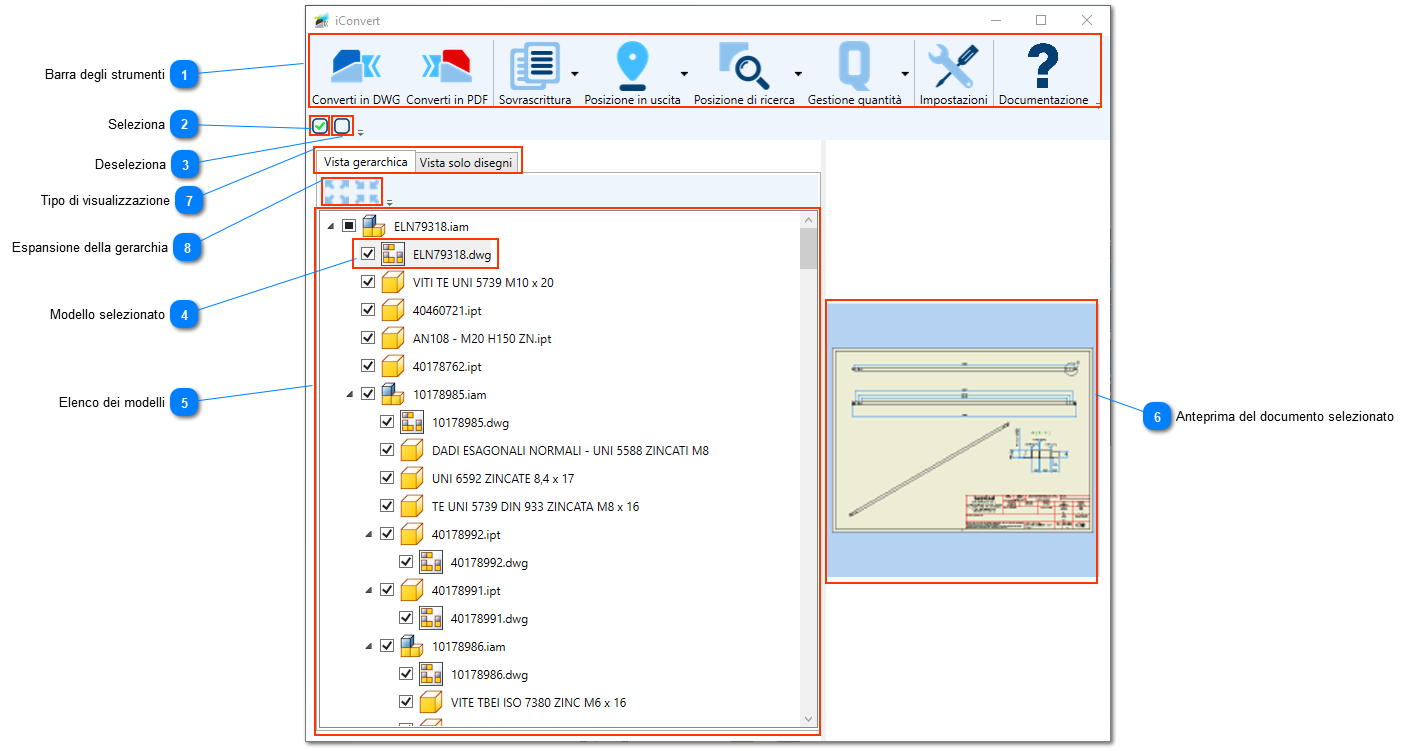This screenshot has height=751, width=1410.
Task: Open the Posizione di ricerca dropdown arrow
Action: [x=798, y=73]
